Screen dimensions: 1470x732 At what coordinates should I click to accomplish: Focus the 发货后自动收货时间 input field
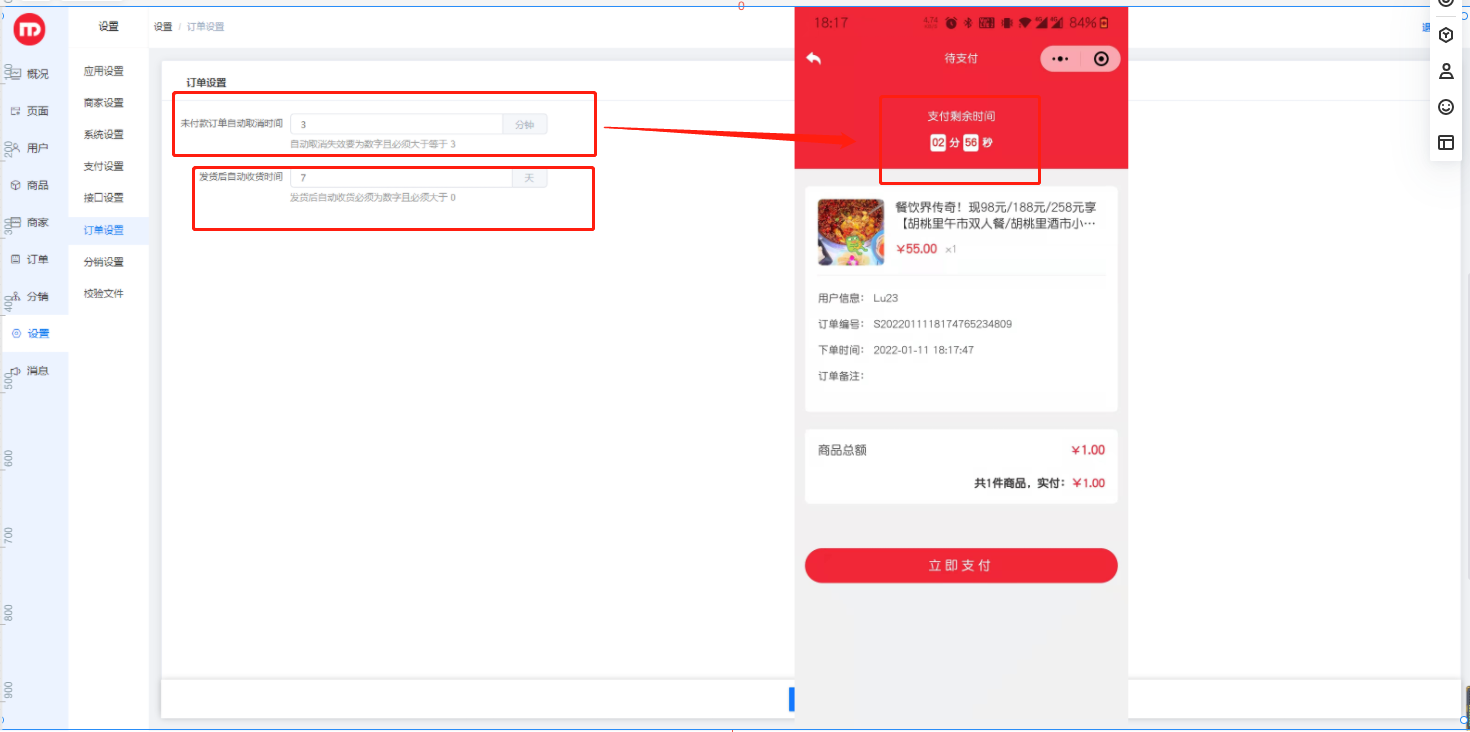pos(401,178)
